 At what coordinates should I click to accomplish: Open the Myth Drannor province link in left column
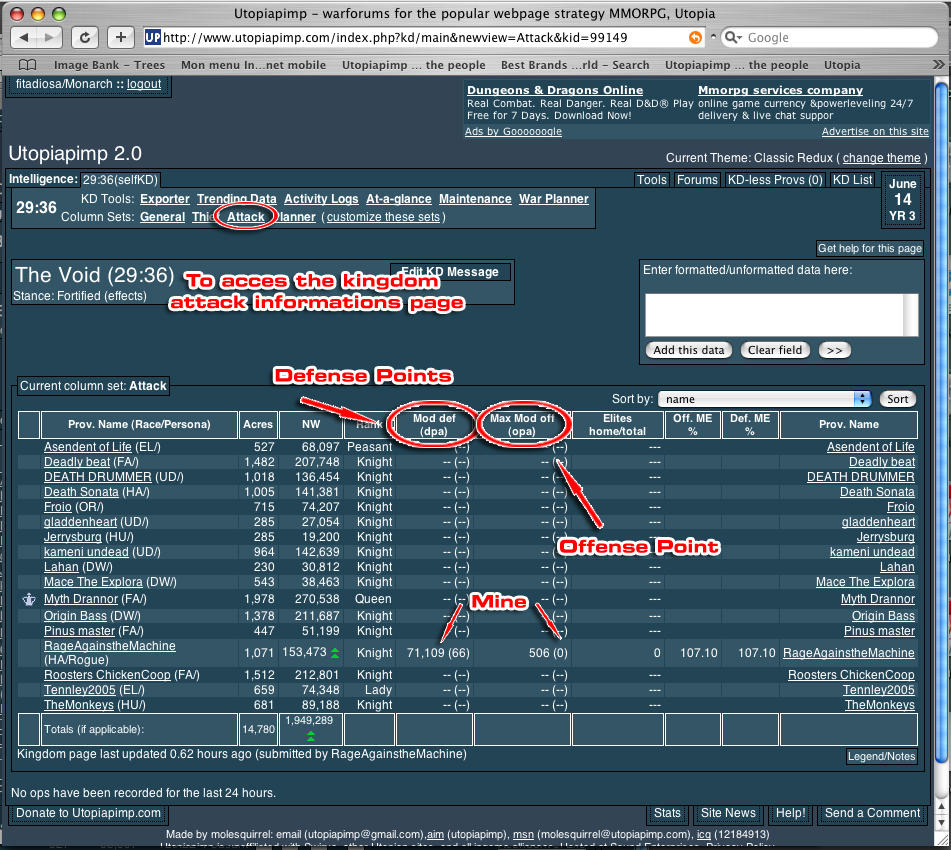(81, 599)
